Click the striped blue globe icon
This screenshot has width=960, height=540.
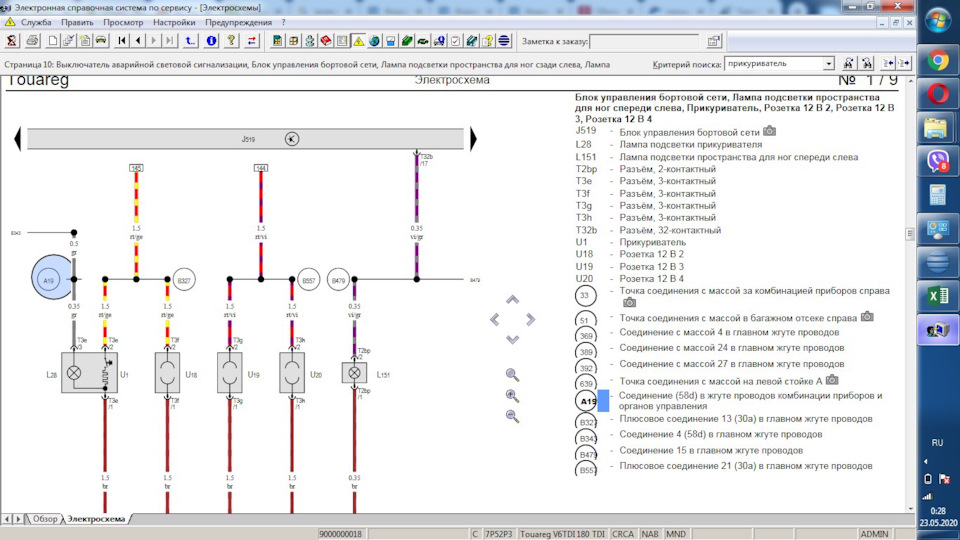(x=504, y=41)
